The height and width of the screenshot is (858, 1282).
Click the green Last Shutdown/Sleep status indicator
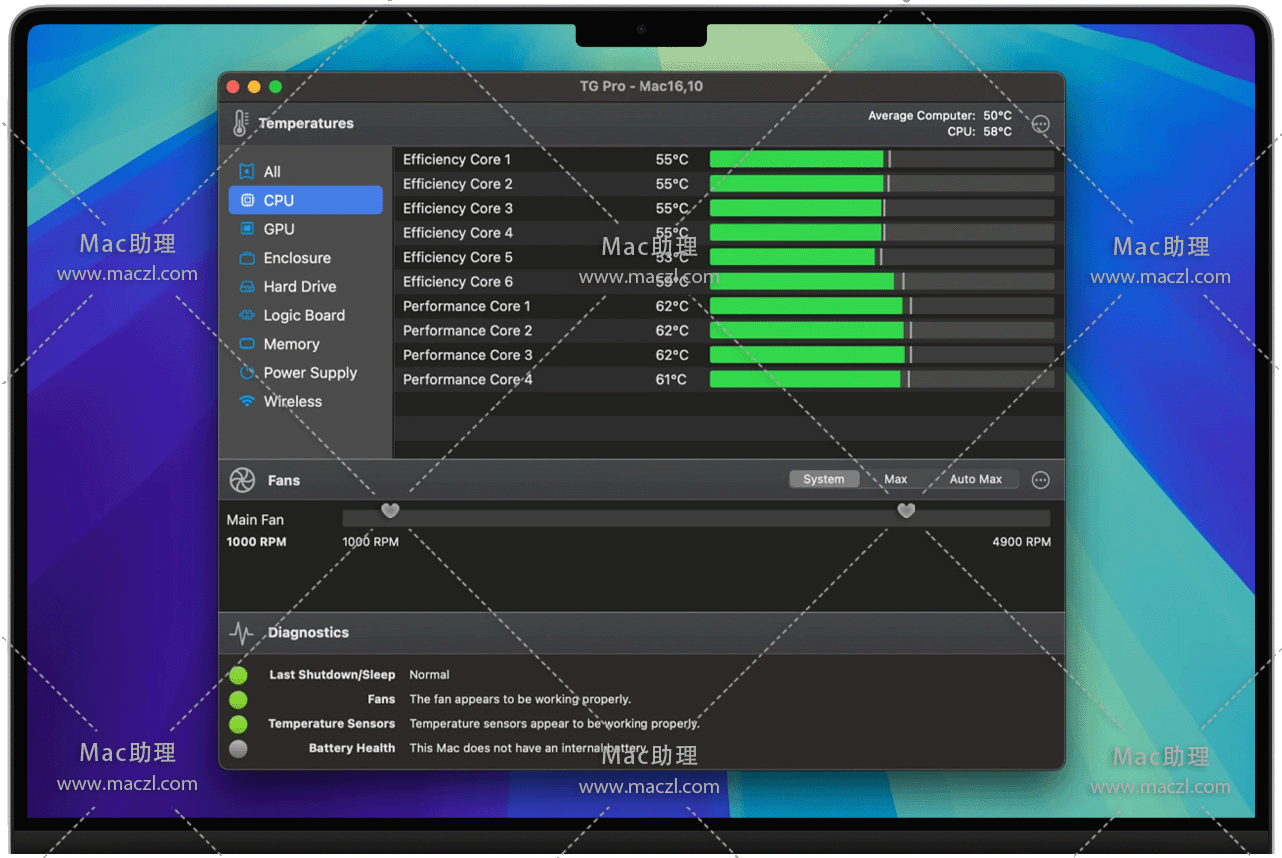point(238,675)
